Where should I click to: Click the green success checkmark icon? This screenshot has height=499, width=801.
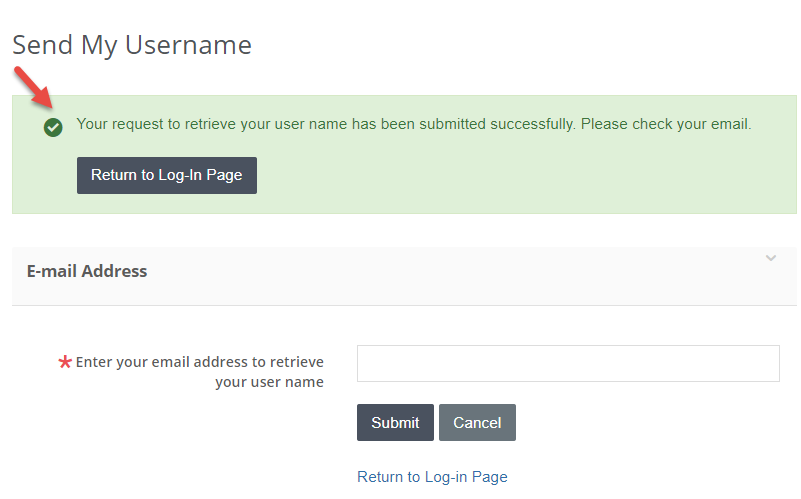pyautogui.click(x=53, y=127)
